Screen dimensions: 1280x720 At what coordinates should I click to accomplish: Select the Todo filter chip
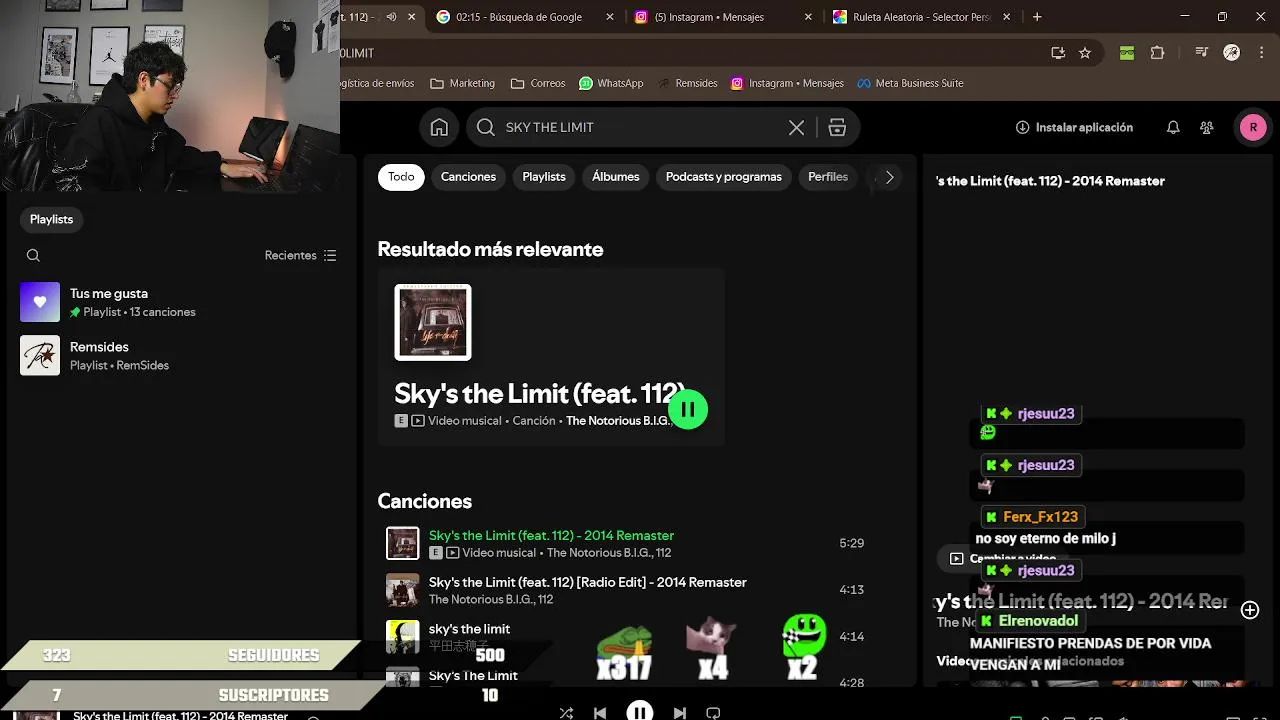pyautogui.click(x=401, y=177)
